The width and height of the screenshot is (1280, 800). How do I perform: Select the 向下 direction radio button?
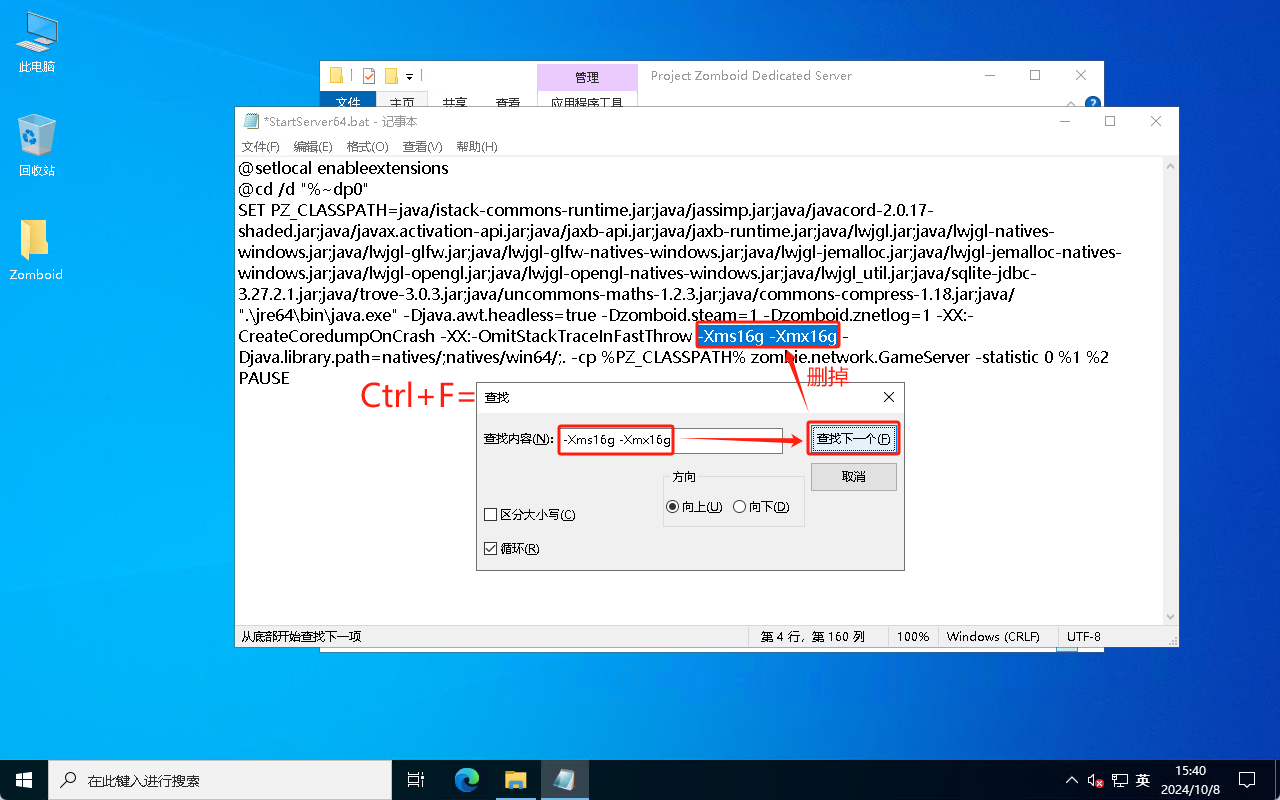pos(761,507)
